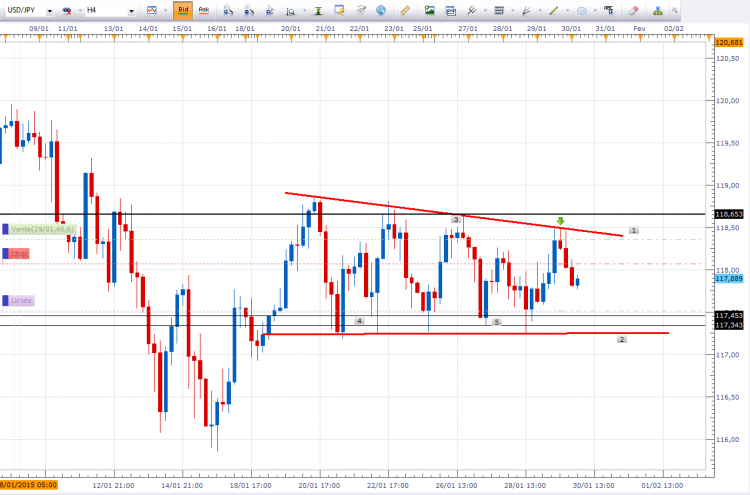Click the ABC text label tool
The image size is (750, 495).
pos(608,10)
